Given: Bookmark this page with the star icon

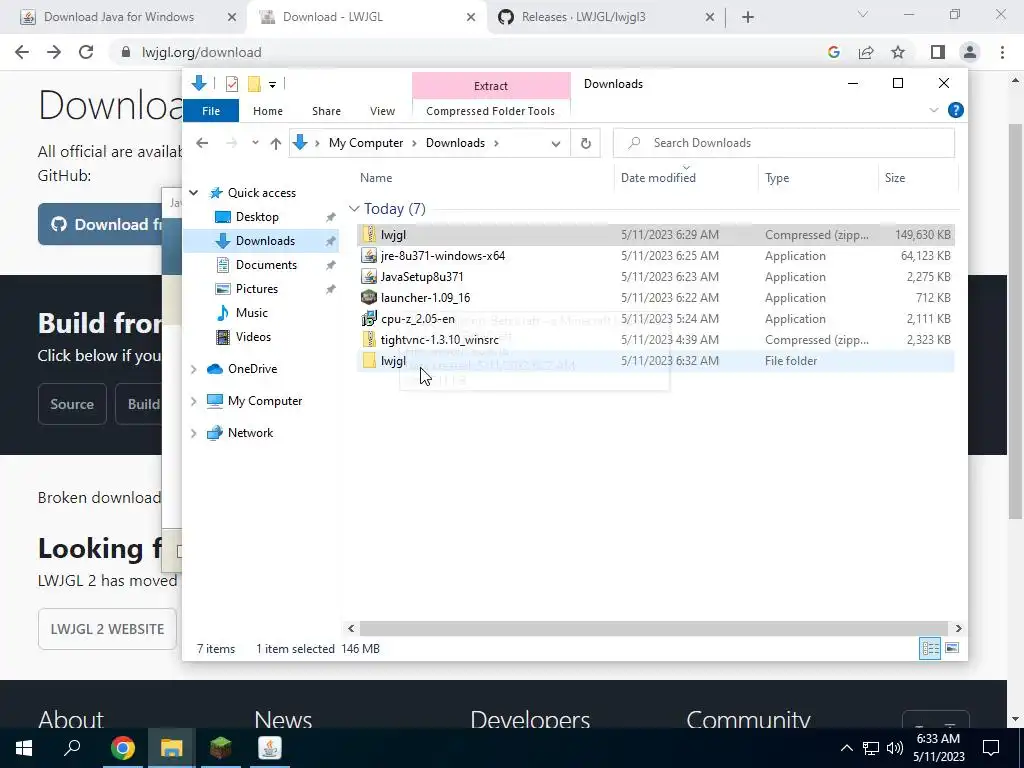Looking at the screenshot, I should click(x=898, y=52).
